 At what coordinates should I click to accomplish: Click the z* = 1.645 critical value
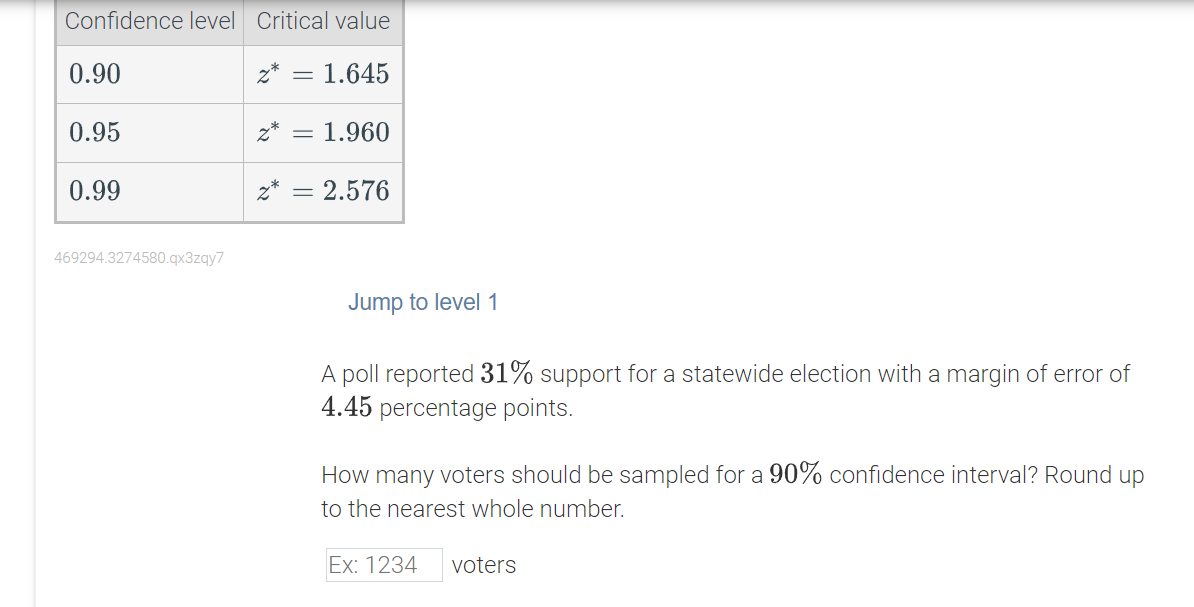[x=323, y=74]
